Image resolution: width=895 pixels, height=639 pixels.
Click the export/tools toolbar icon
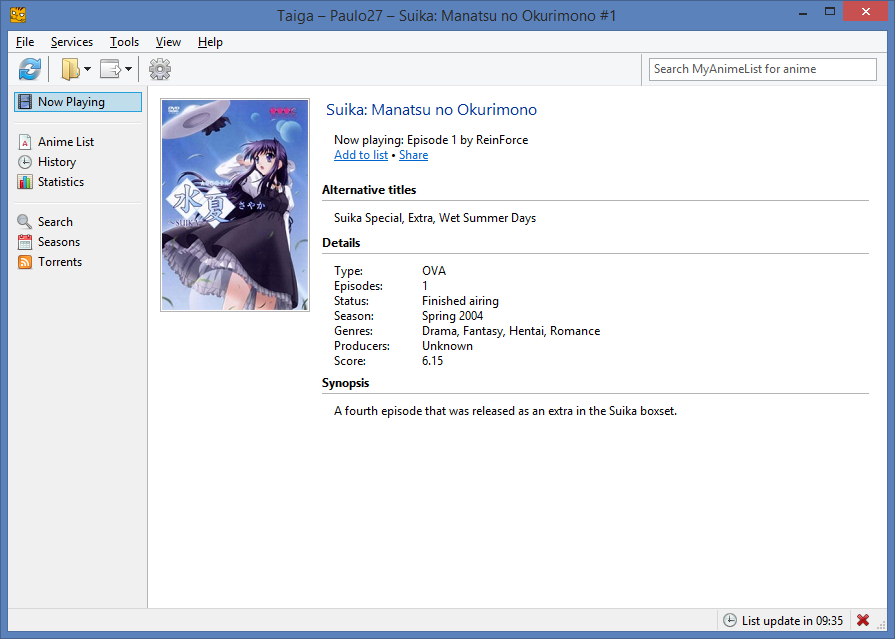pyautogui.click(x=110, y=69)
